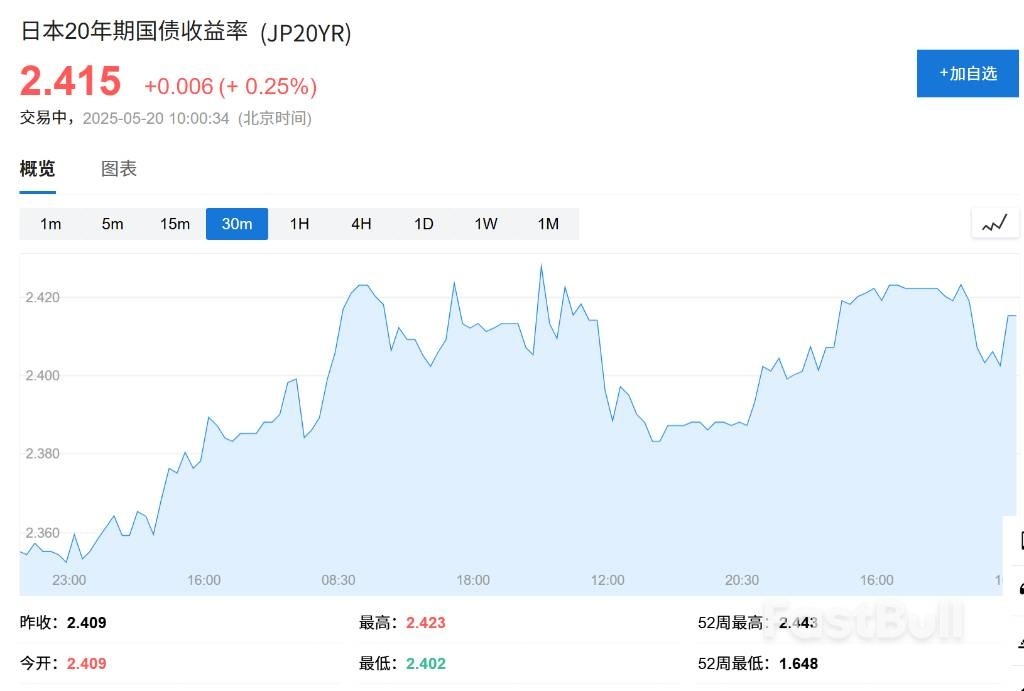Open the chart type line icon

pos(995,223)
